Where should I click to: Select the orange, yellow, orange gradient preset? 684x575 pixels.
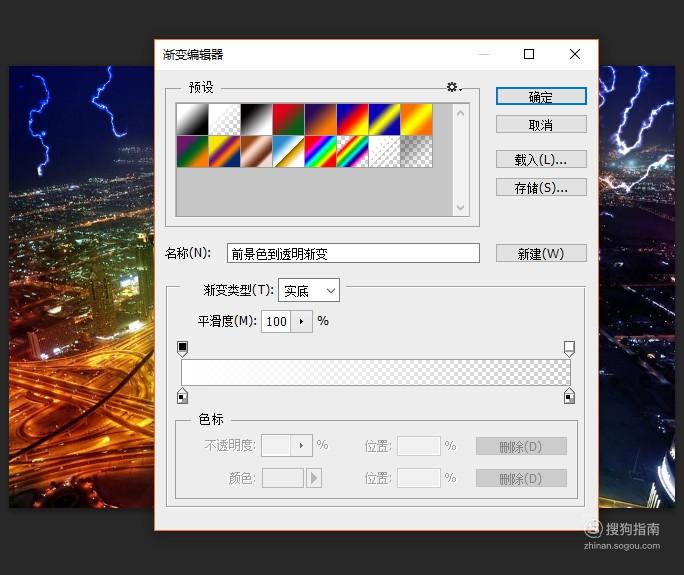pyautogui.click(x=417, y=119)
